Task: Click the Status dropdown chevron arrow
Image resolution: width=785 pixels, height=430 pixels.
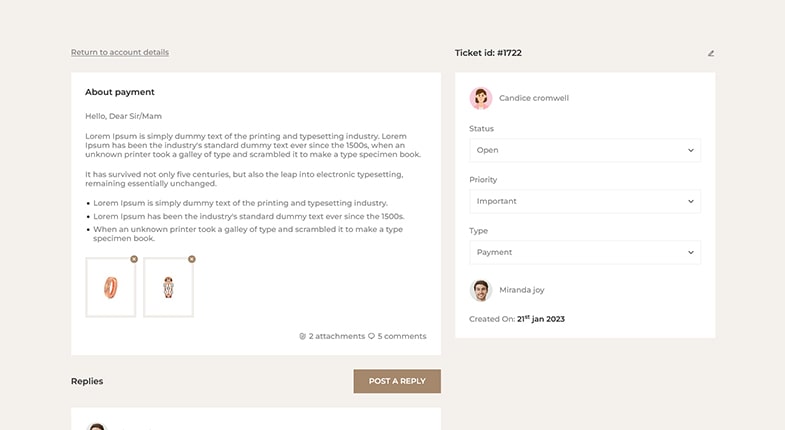Action: [x=690, y=150]
